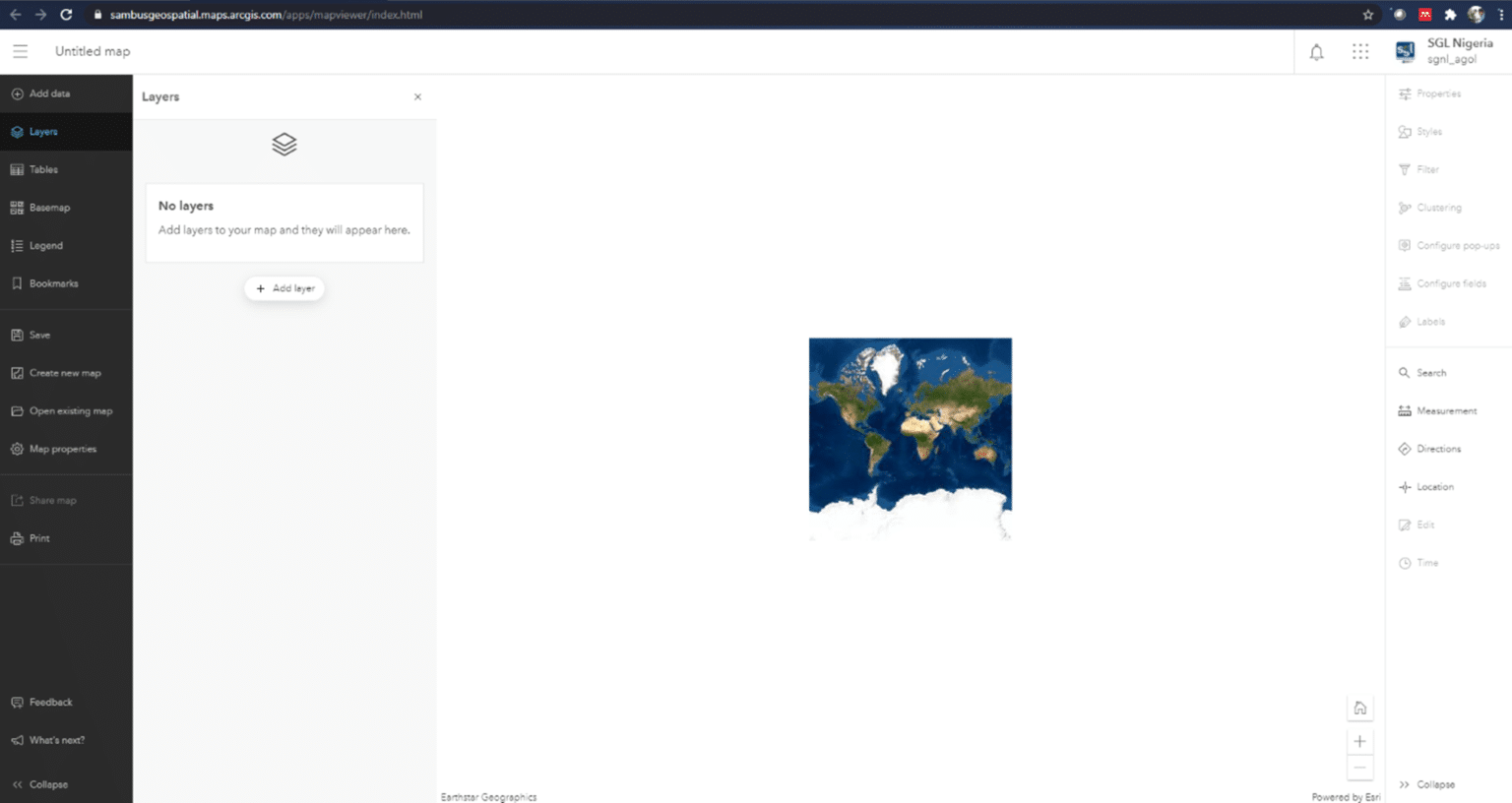Select the Location tool

[1433, 486]
